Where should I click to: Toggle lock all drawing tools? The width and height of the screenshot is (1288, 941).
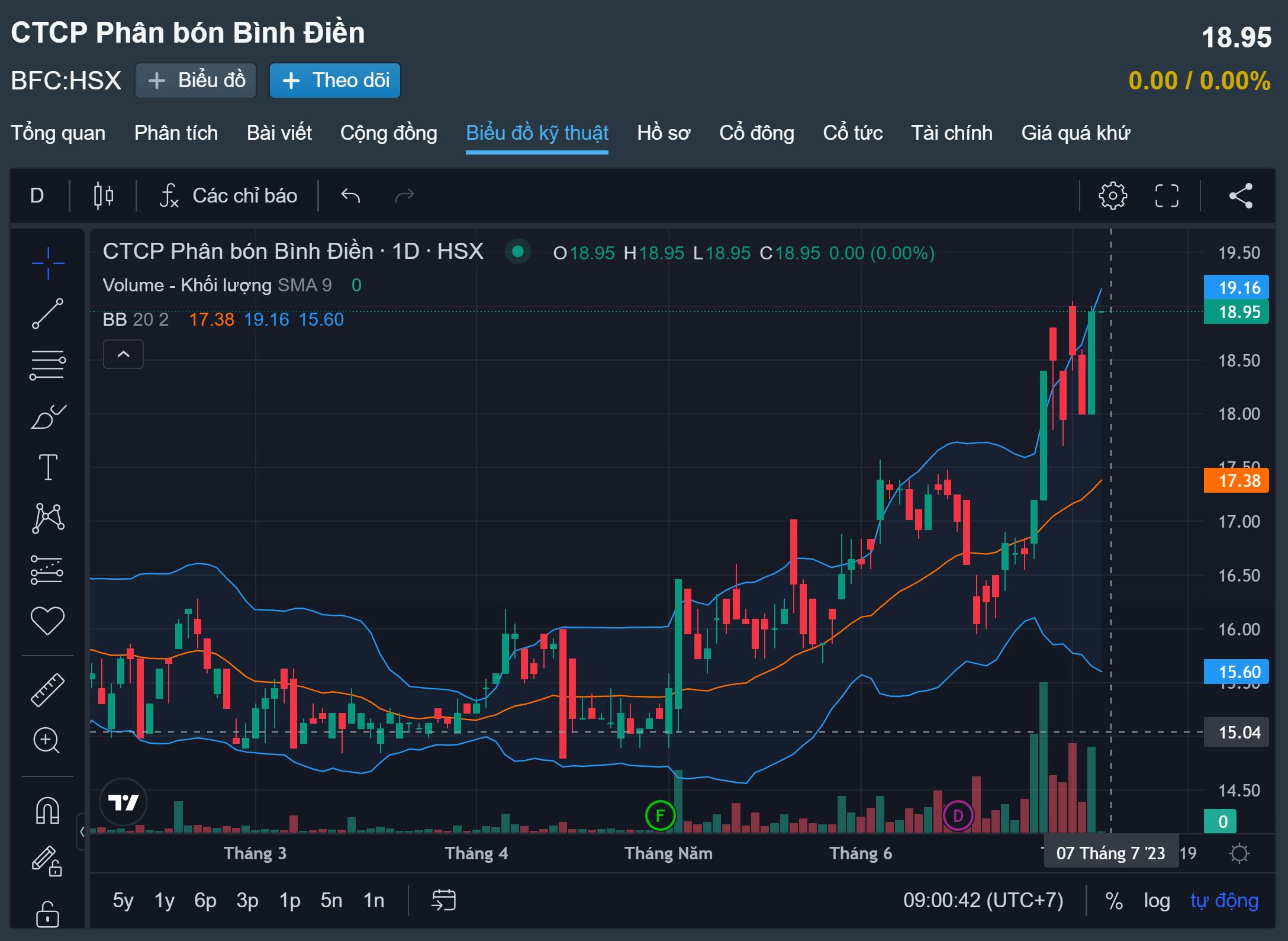click(x=47, y=914)
